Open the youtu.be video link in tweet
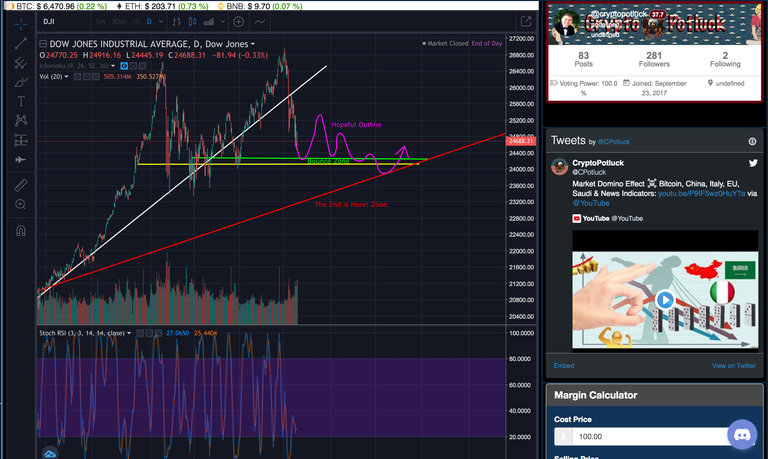Screen dimensions: 768x459 coord(702,193)
